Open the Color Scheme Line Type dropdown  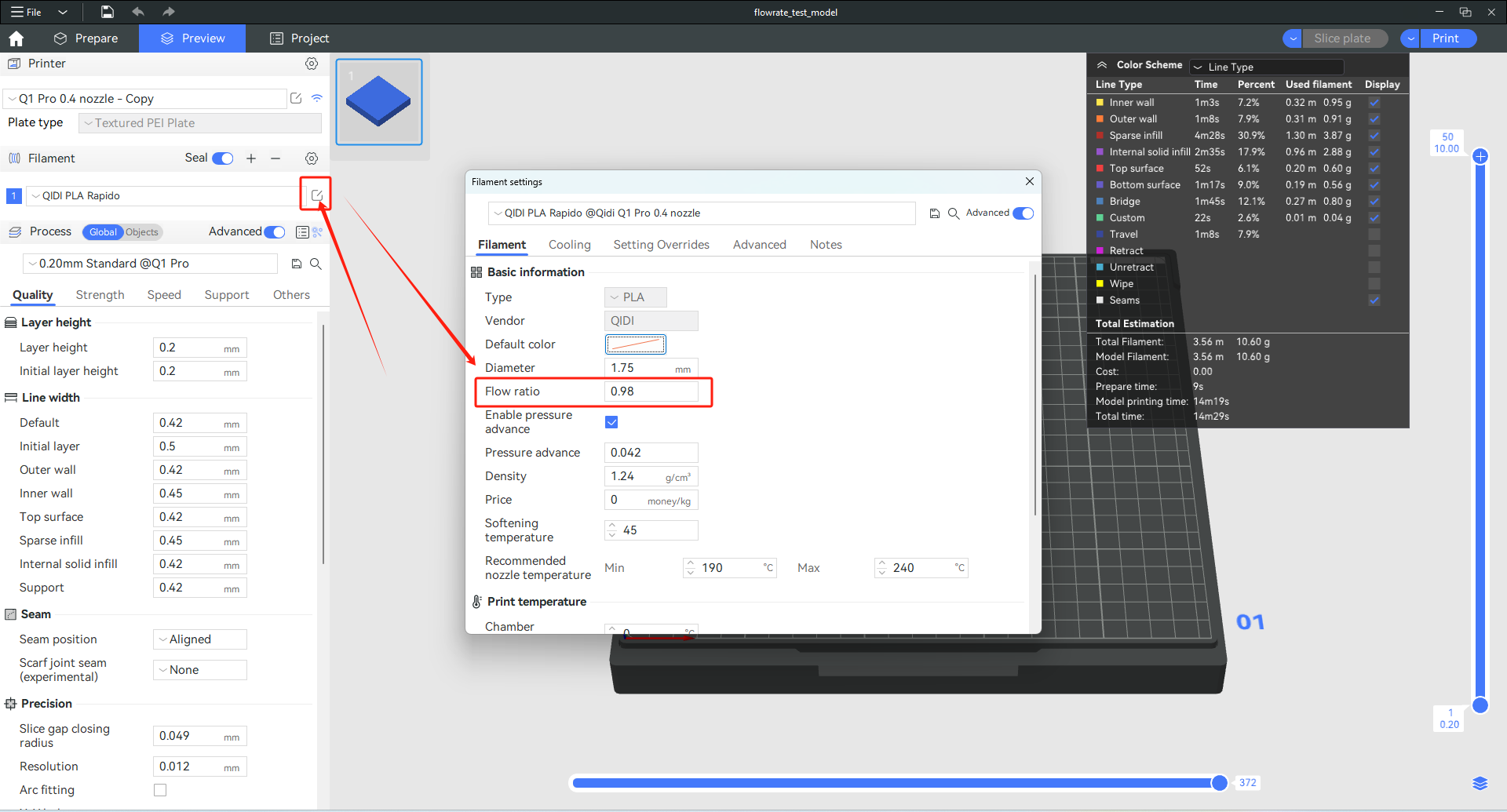[1266, 67]
